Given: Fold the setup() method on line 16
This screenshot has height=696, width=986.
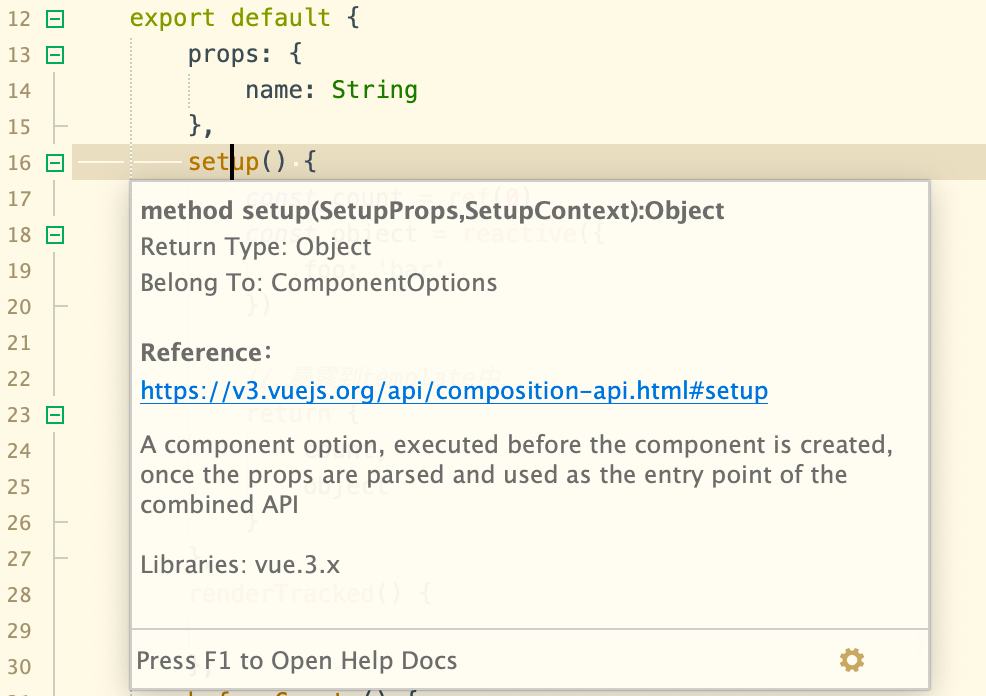Looking at the screenshot, I should [55, 163].
